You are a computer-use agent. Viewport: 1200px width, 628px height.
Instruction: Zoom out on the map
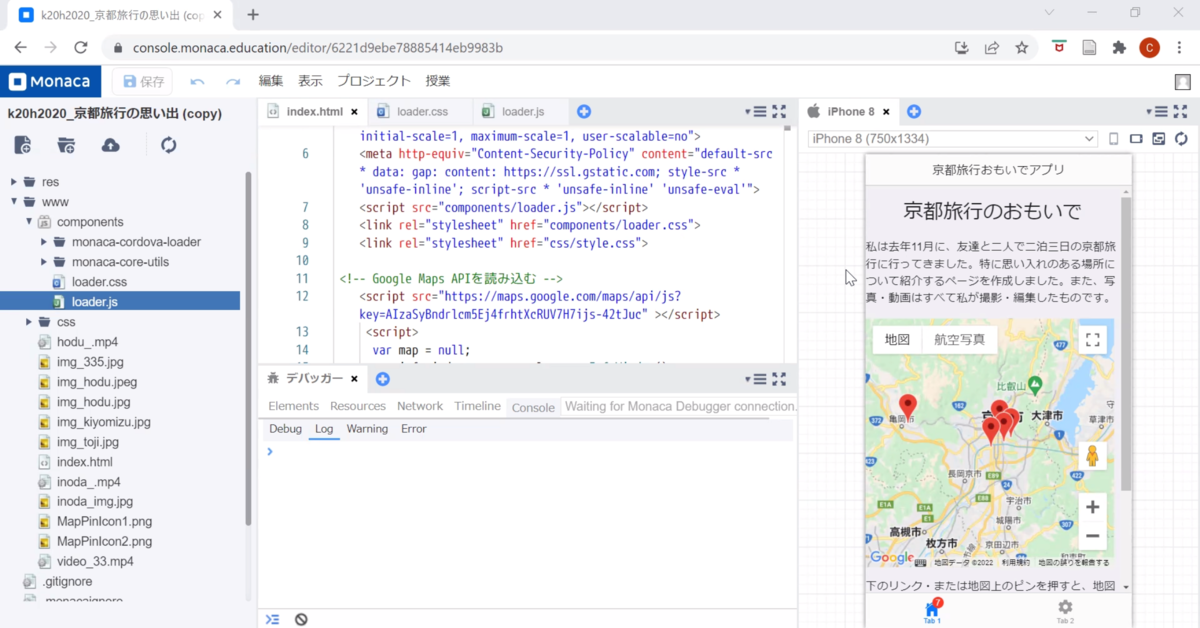point(1093,536)
